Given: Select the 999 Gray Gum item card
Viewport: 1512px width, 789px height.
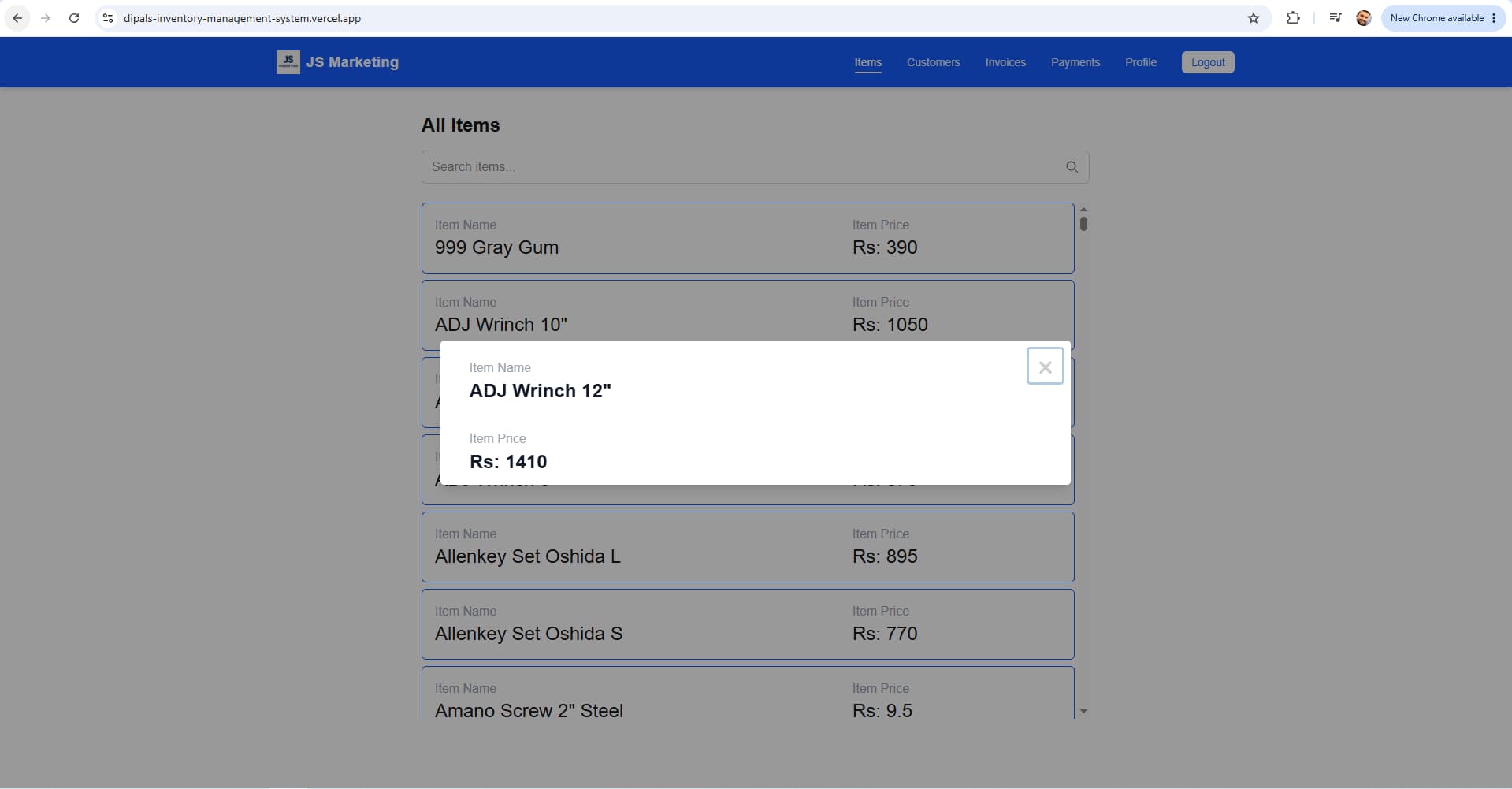Looking at the screenshot, I should (x=748, y=238).
